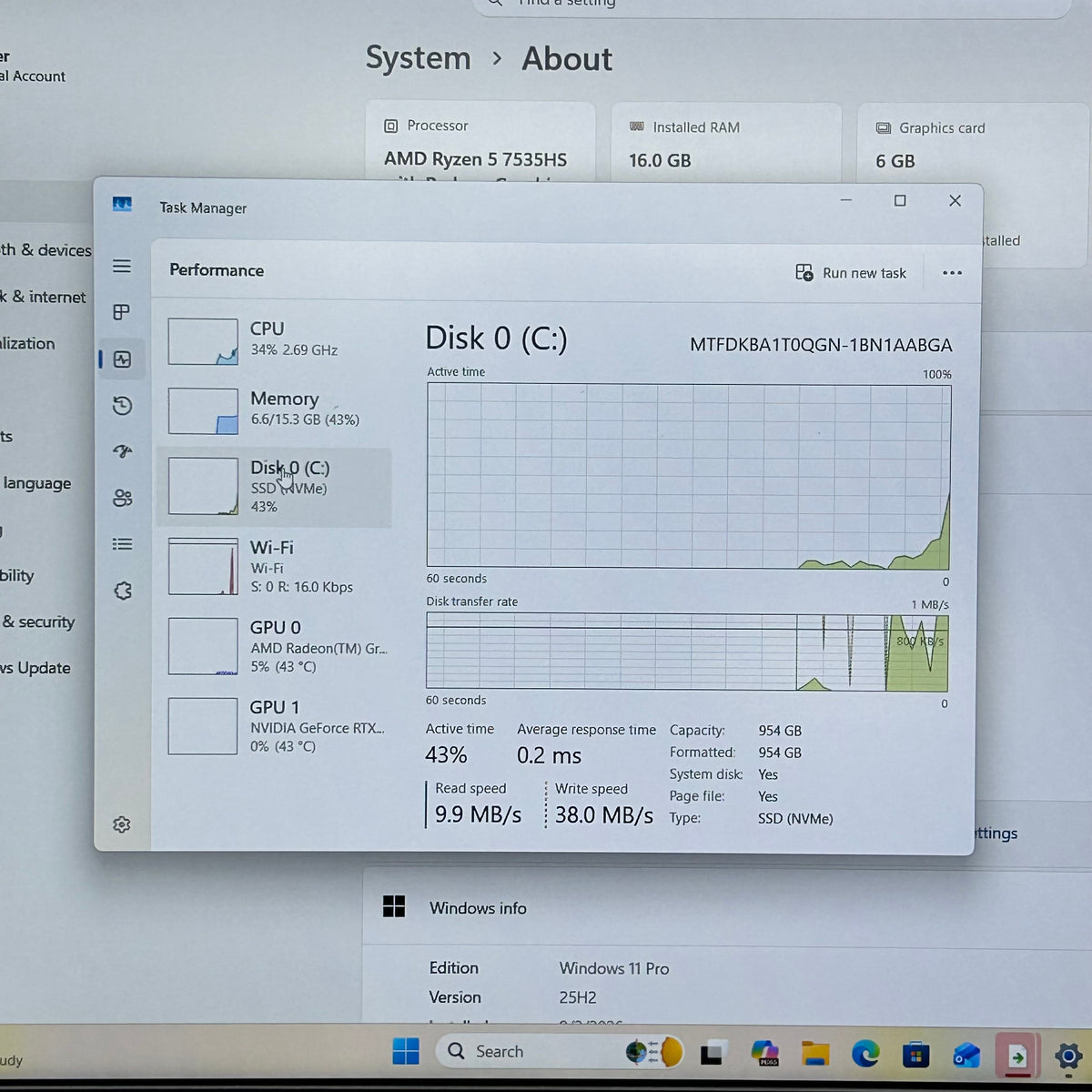Click the Processor card in Settings About
Viewport: 1092px width, 1092px height.
pos(480,142)
